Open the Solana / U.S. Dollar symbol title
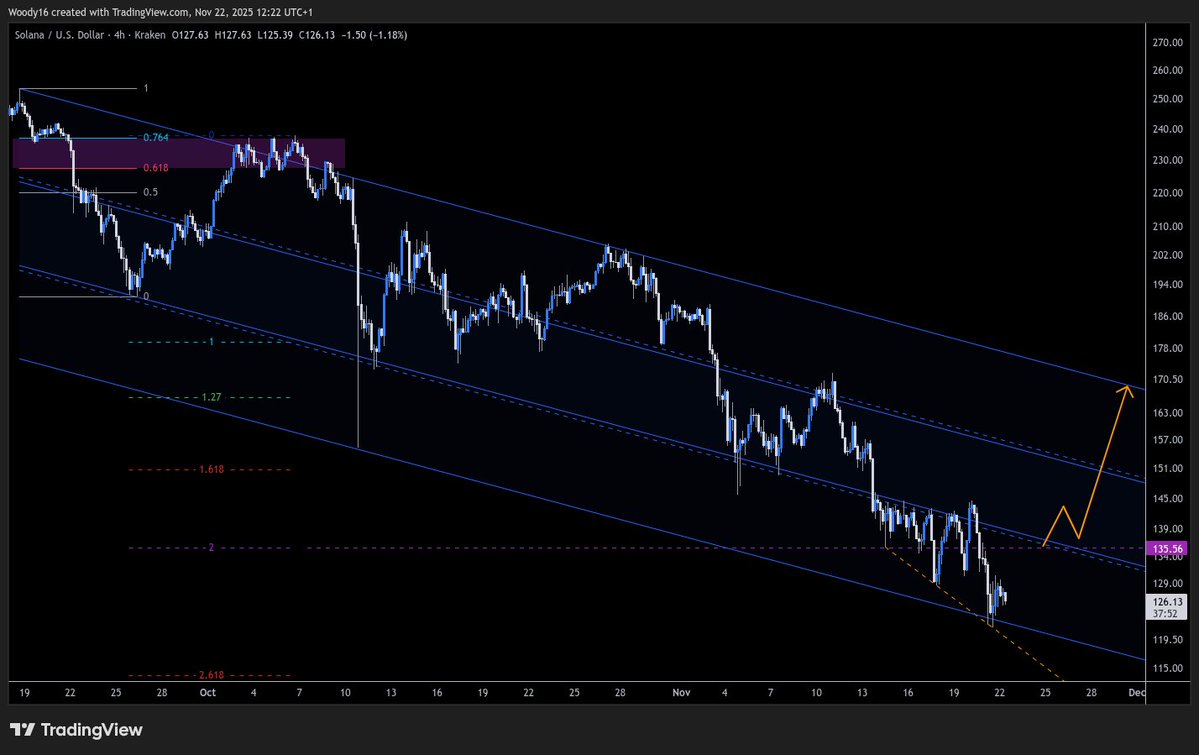Image resolution: width=1199 pixels, height=755 pixels. [60, 34]
